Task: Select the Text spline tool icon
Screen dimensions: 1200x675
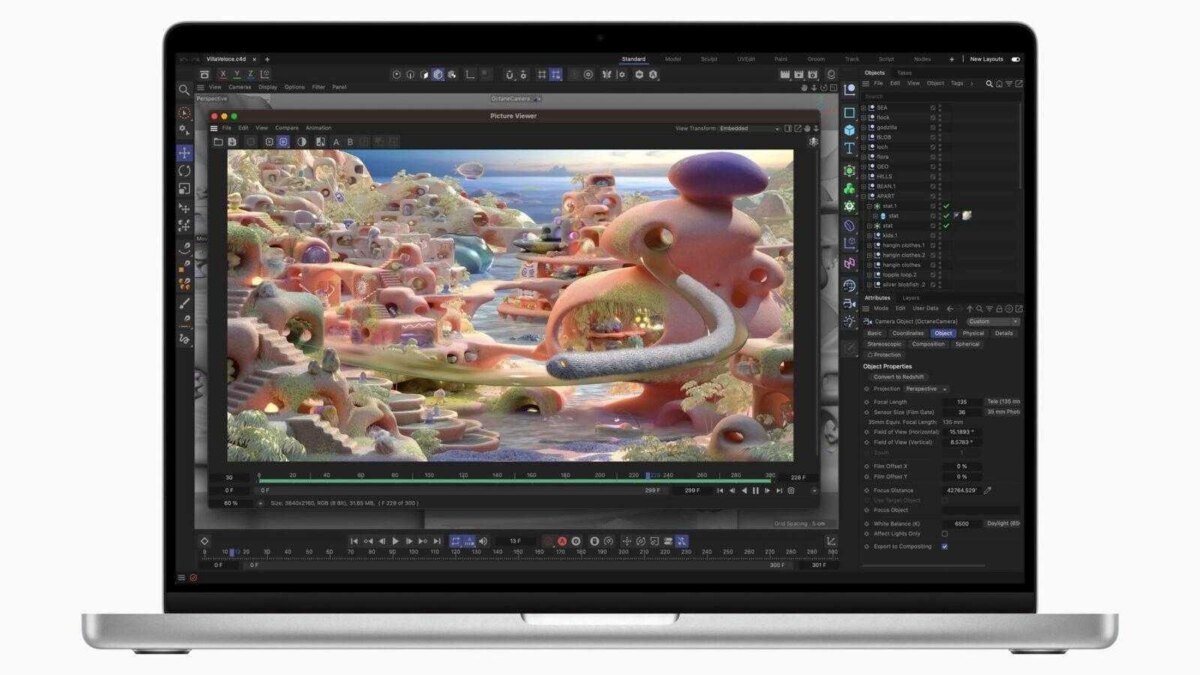Action: coord(849,148)
